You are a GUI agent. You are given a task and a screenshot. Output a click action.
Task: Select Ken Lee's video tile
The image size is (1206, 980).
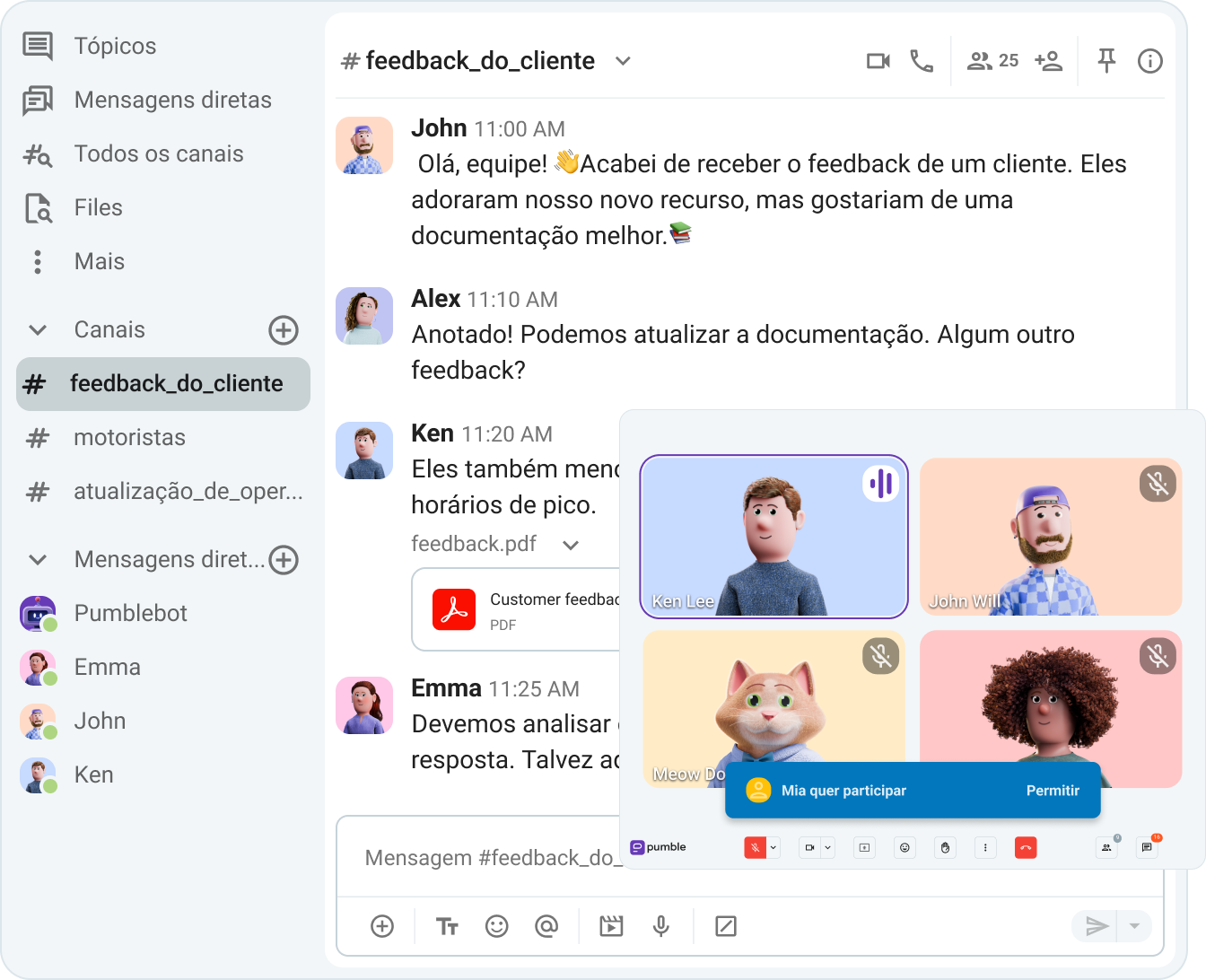(774, 537)
